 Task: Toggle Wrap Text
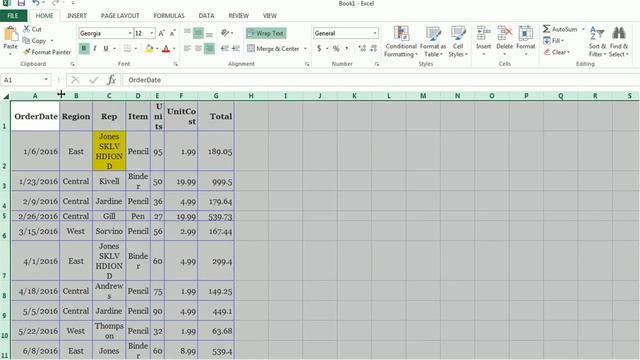click(266, 33)
